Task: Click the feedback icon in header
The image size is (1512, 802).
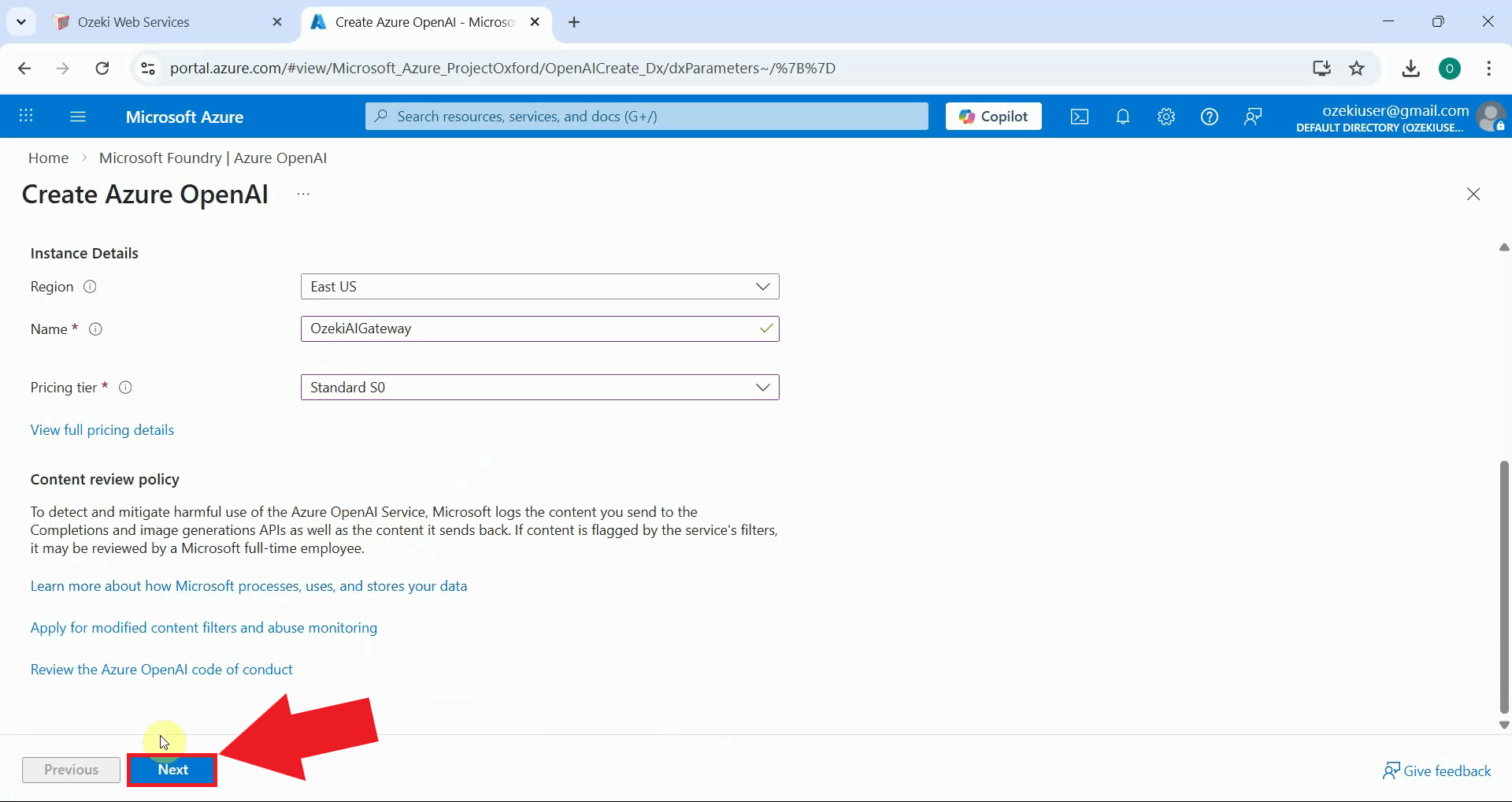Action: pyautogui.click(x=1252, y=117)
